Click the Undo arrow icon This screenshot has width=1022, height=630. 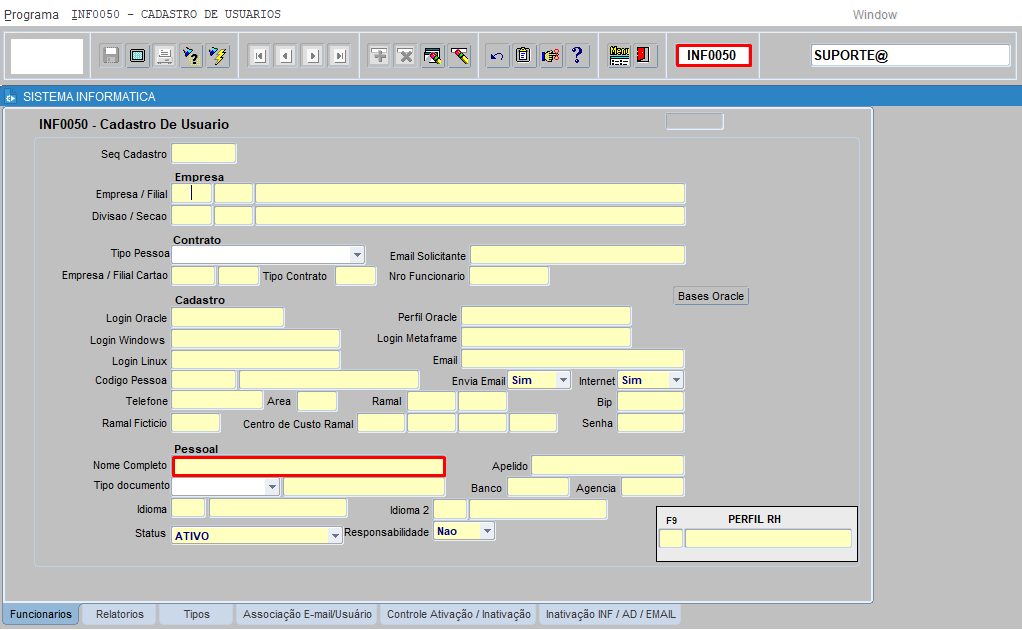click(x=497, y=55)
